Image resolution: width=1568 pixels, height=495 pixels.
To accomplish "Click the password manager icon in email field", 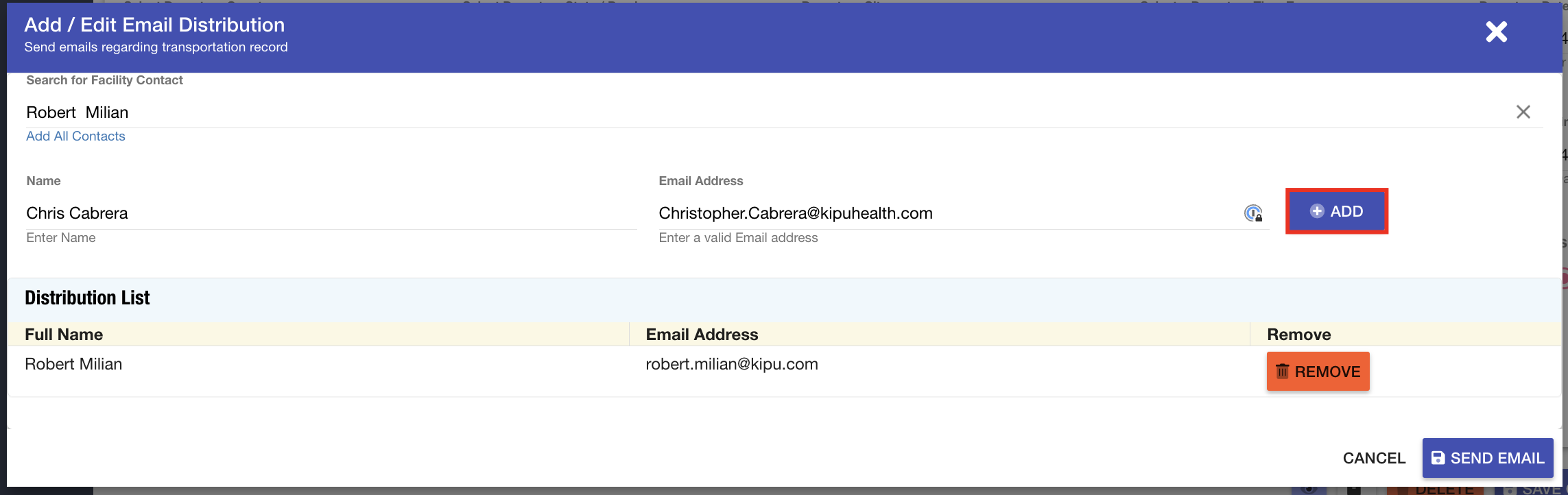I will coord(1253,213).
